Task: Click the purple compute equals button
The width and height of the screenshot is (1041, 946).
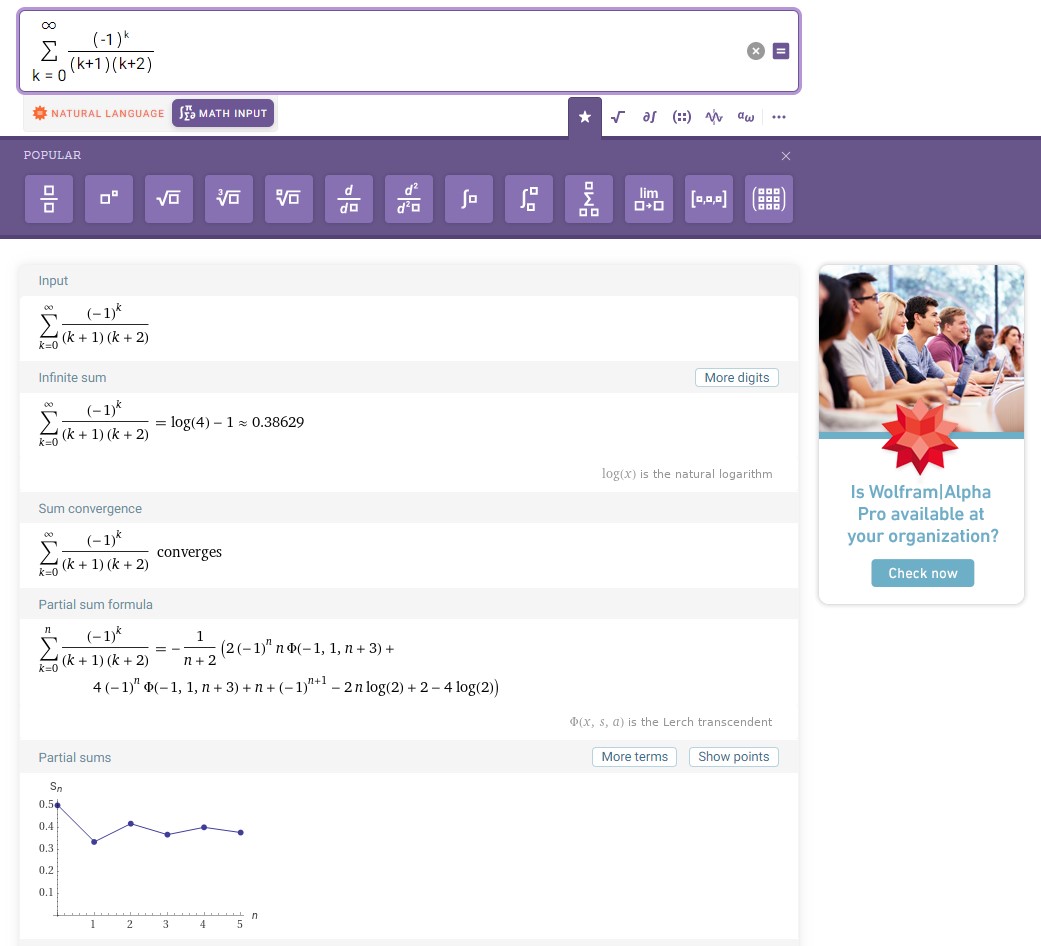Action: 781,51
